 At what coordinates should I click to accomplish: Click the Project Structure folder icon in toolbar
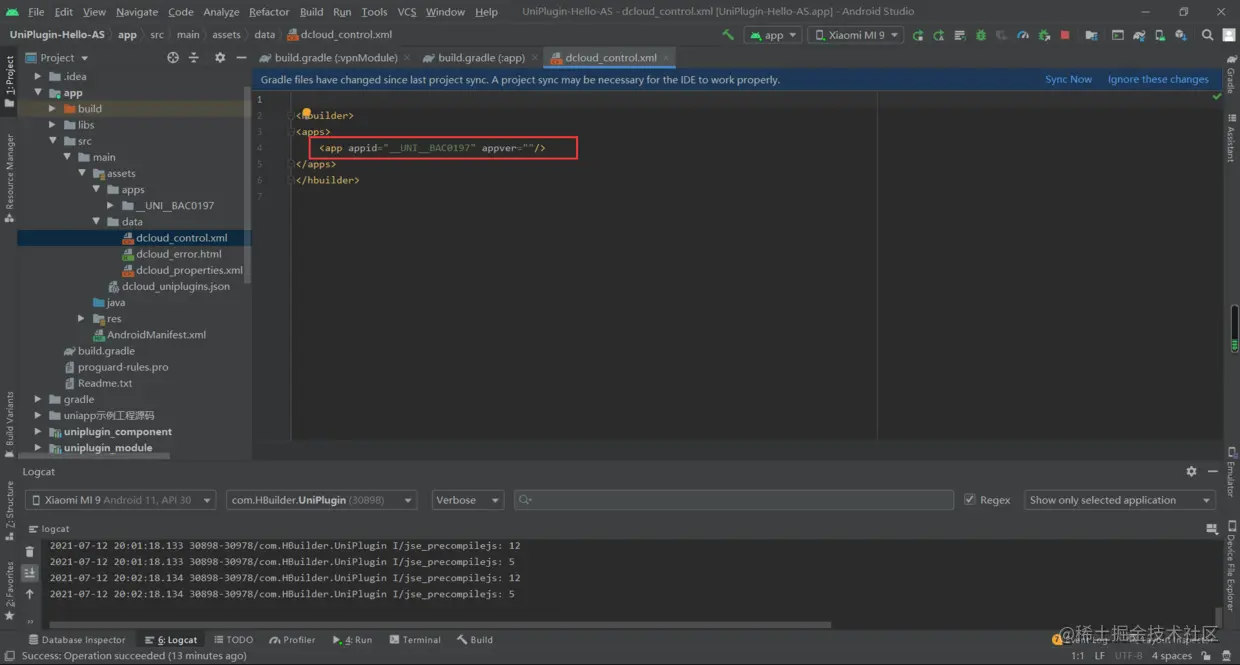coord(1091,35)
